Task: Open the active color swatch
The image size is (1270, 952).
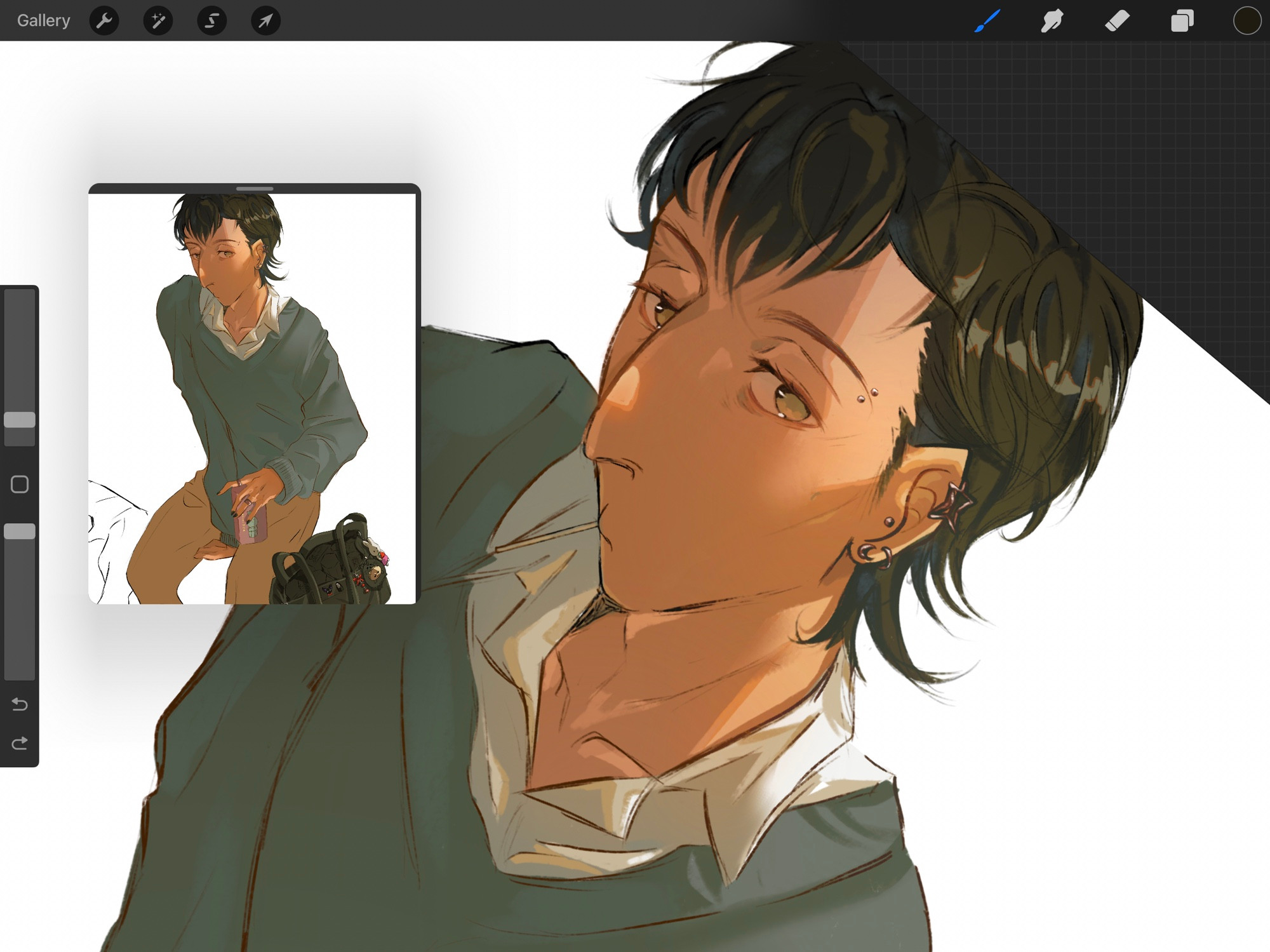Action: [x=1247, y=20]
